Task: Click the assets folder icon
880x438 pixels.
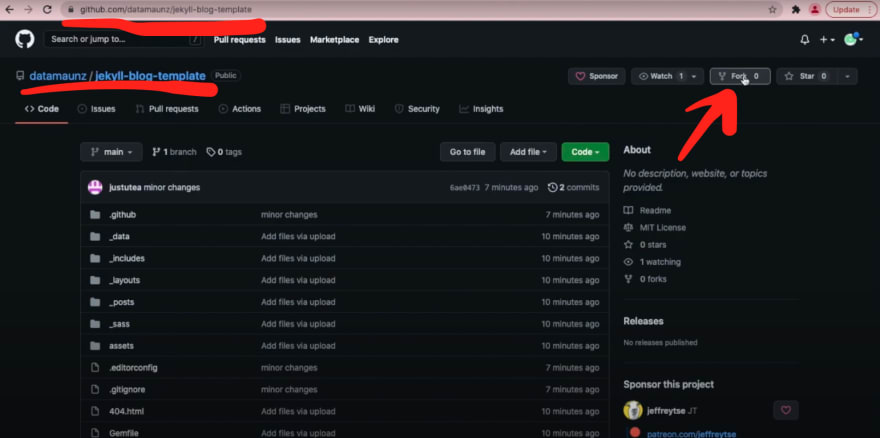Action: (x=95, y=346)
